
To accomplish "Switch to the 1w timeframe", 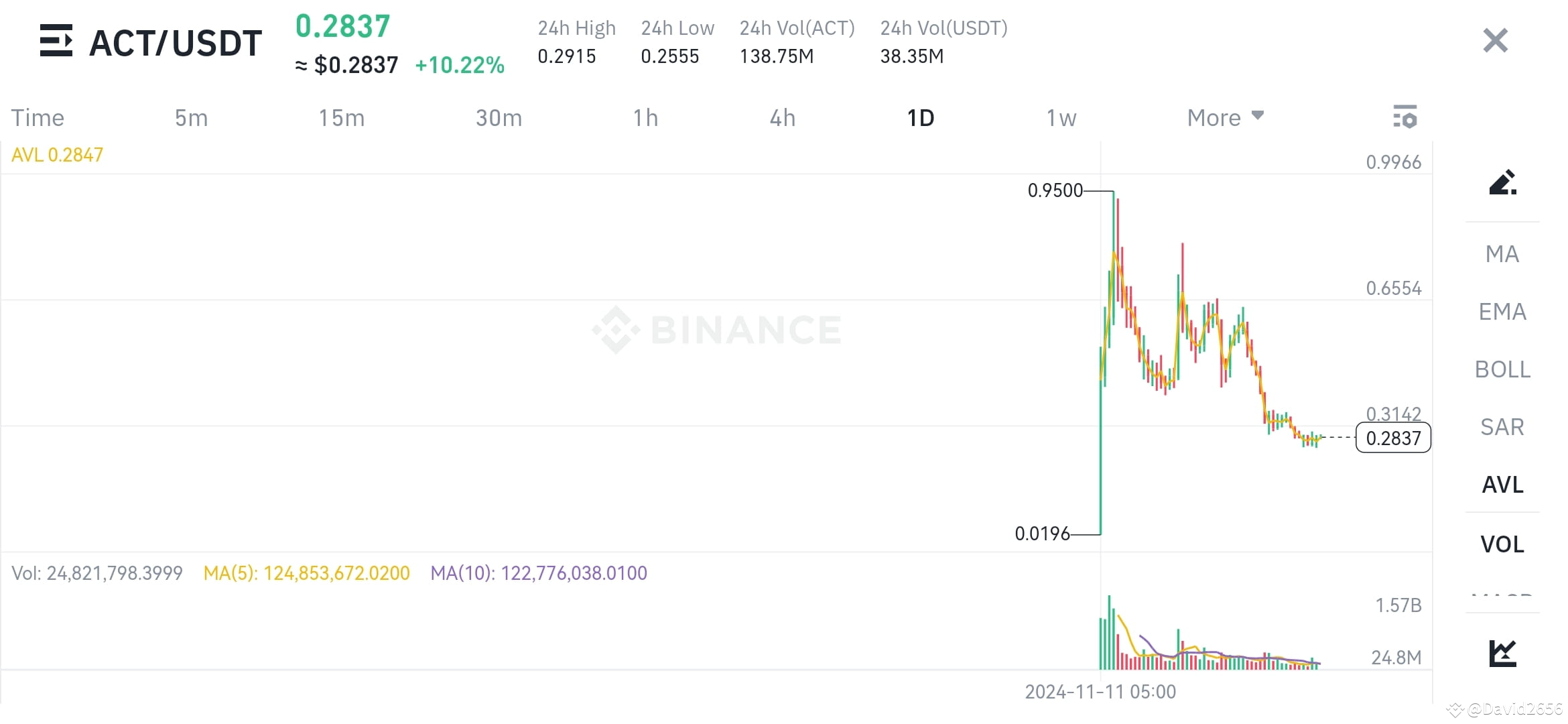I will pyautogui.click(x=1061, y=117).
